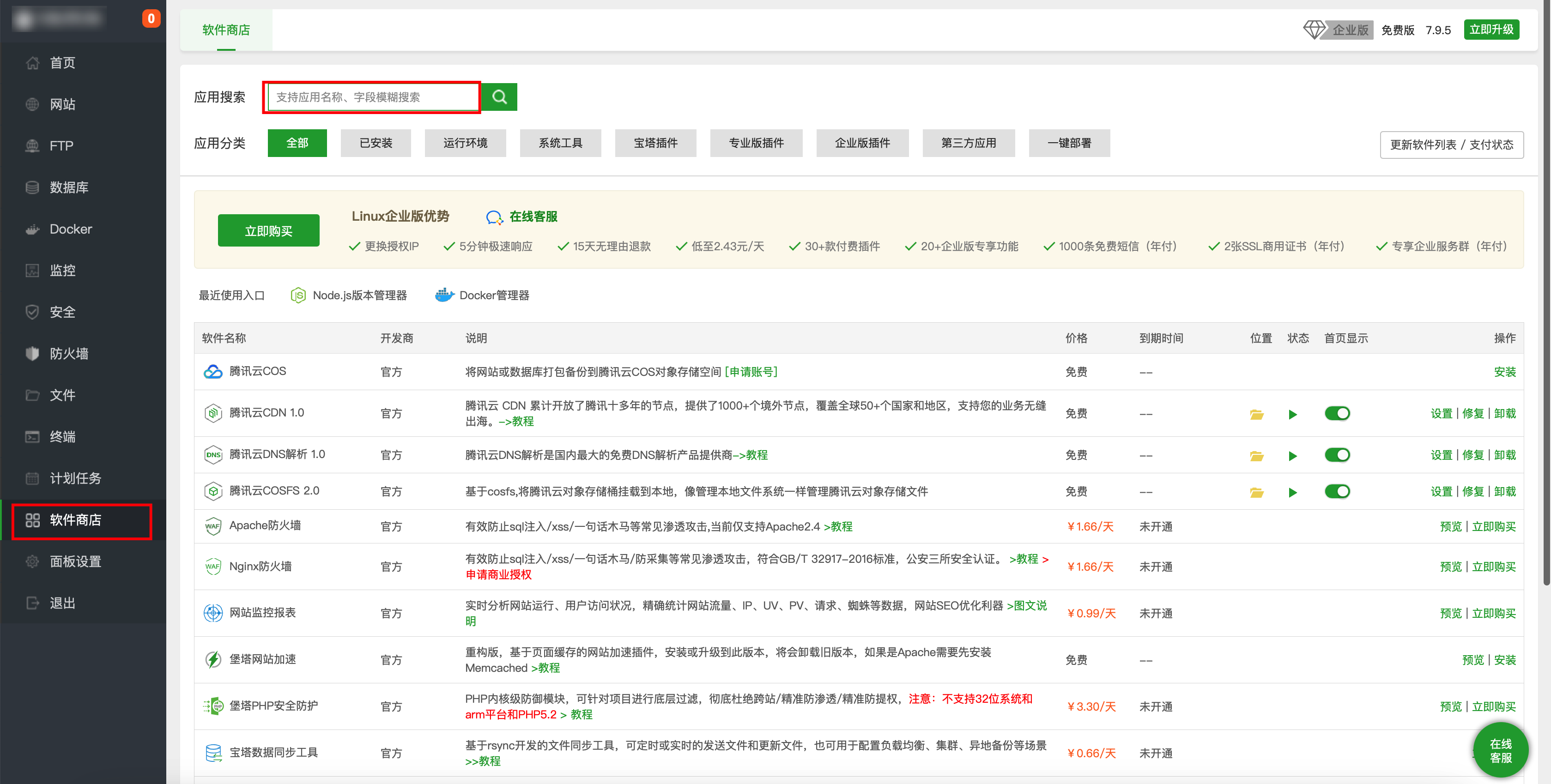Click the green search magnifier button
This screenshot has height=784, width=1551.
coord(499,97)
